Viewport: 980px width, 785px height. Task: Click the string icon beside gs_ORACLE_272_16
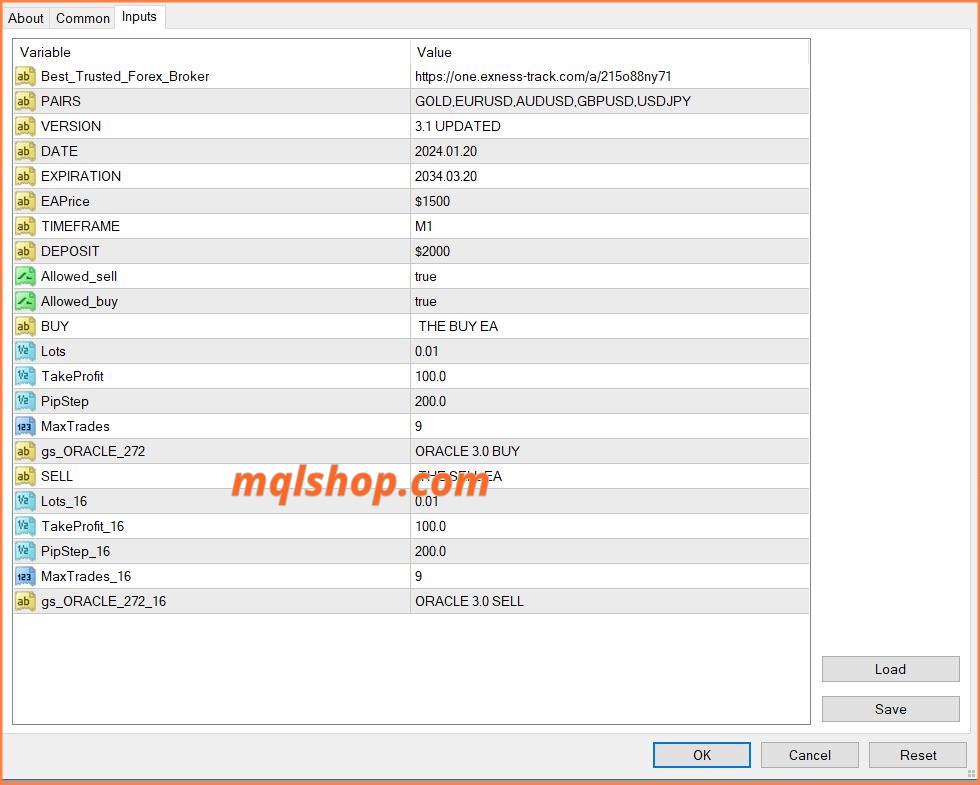[x=25, y=601]
